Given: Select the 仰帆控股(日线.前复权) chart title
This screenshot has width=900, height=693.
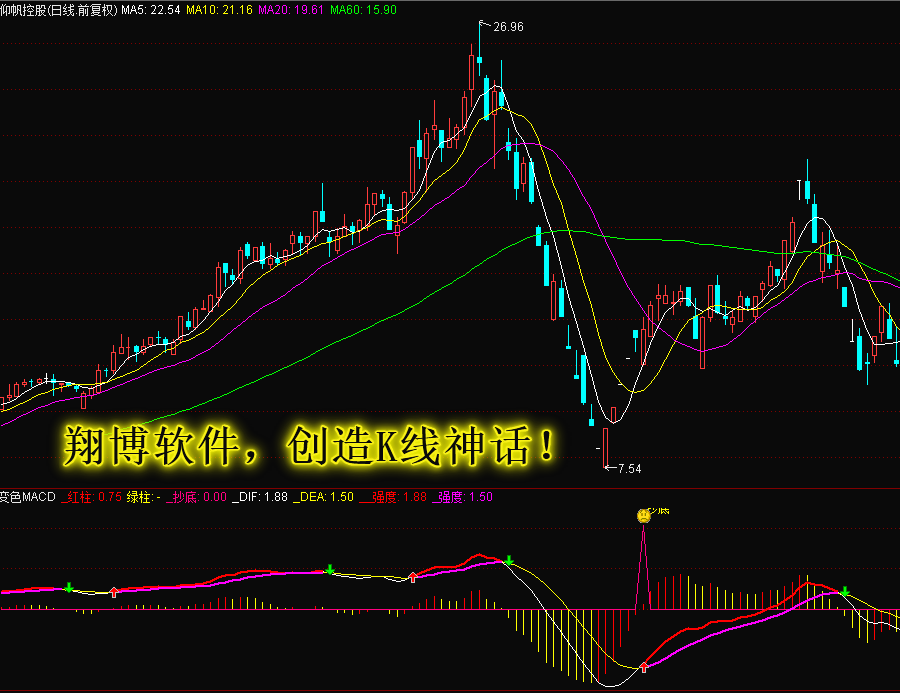Looking at the screenshot, I should (x=59, y=10).
